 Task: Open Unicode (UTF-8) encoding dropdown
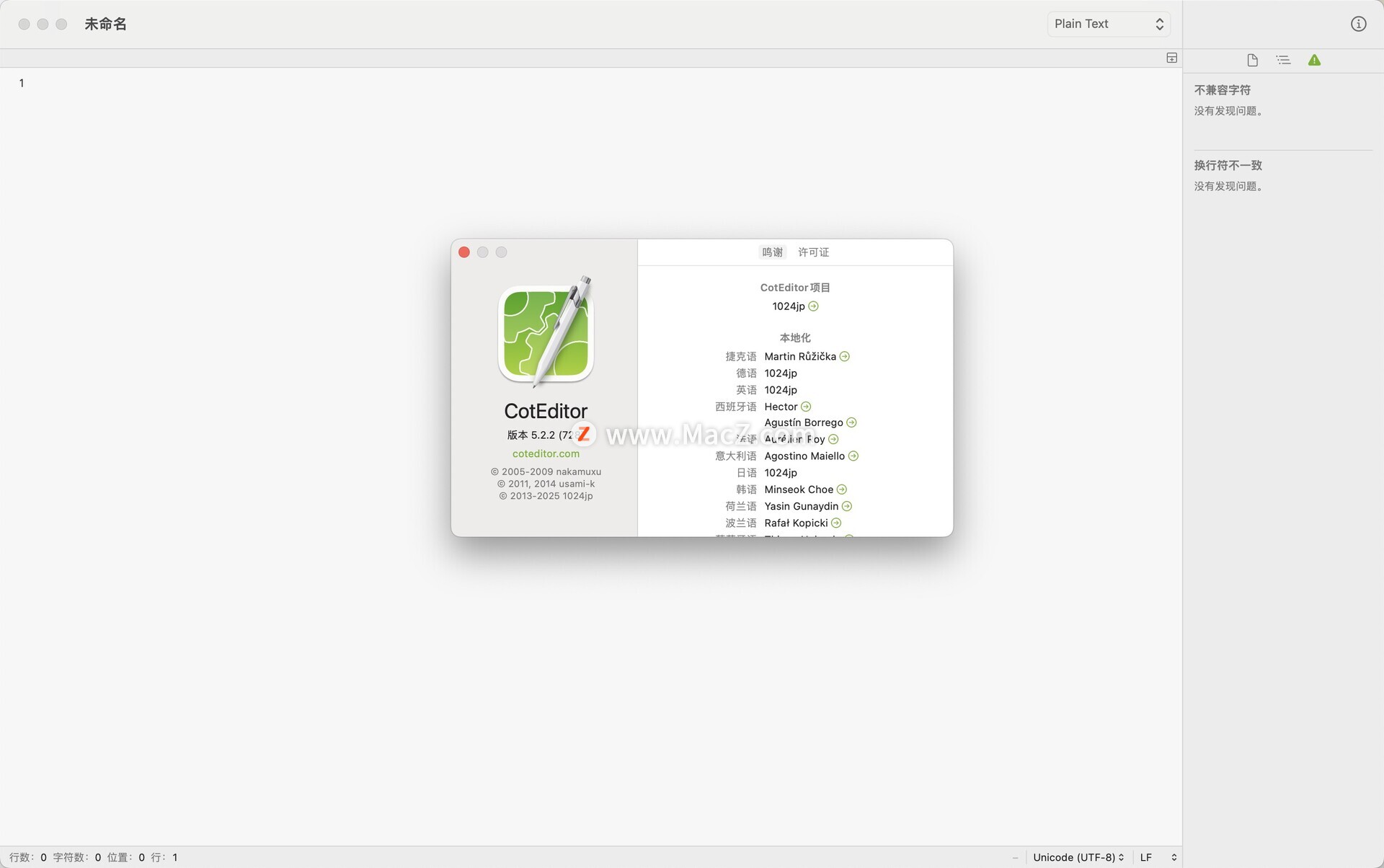pyautogui.click(x=1078, y=857)
